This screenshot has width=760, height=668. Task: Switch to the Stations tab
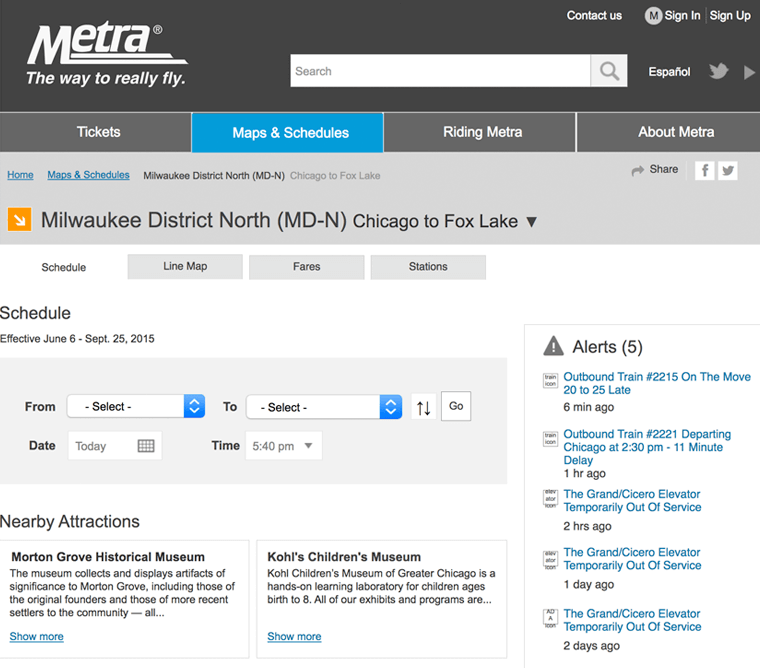(428, 267)
